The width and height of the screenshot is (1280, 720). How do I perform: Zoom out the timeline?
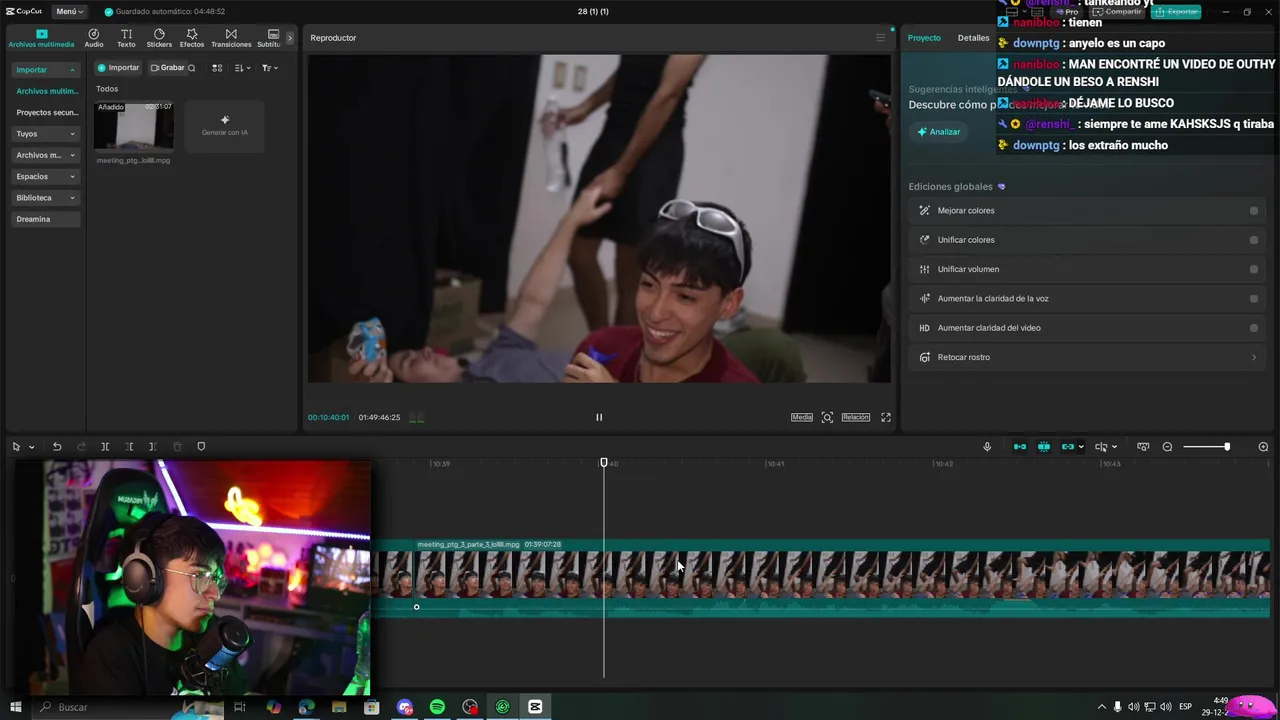click(x=1167, y=447)
